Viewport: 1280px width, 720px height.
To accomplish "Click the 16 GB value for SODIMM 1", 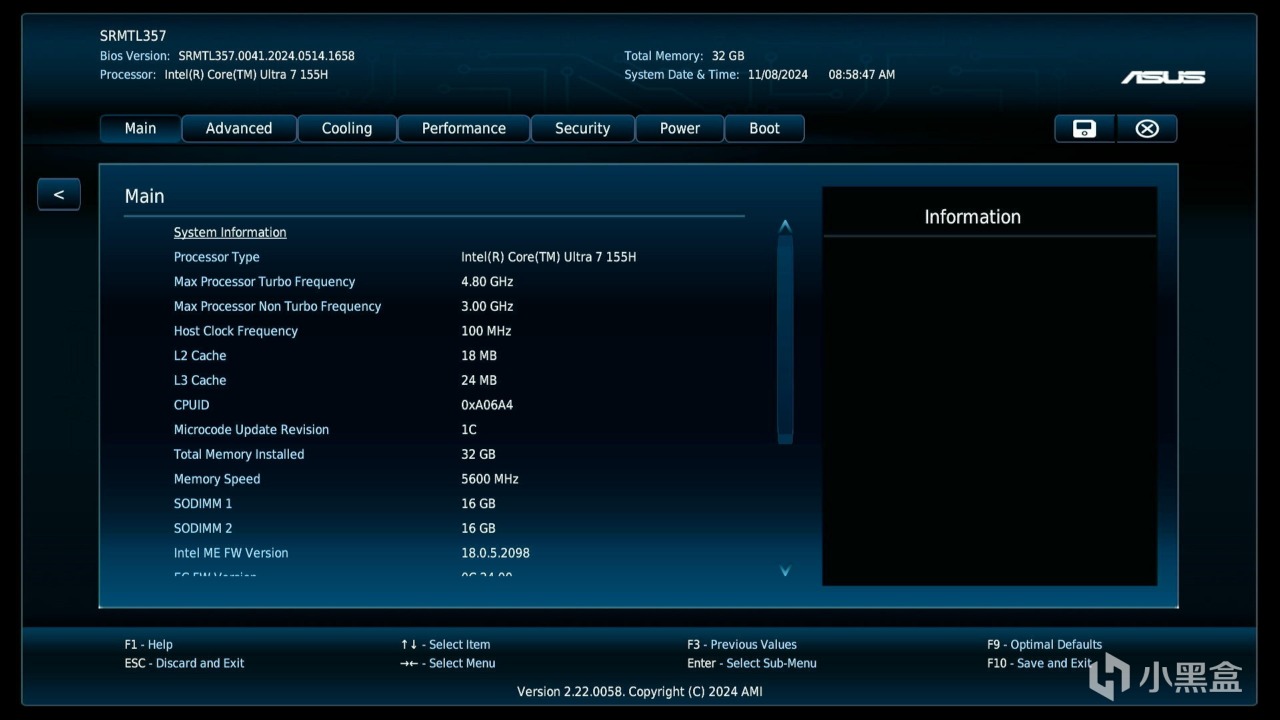I will 478,503.
